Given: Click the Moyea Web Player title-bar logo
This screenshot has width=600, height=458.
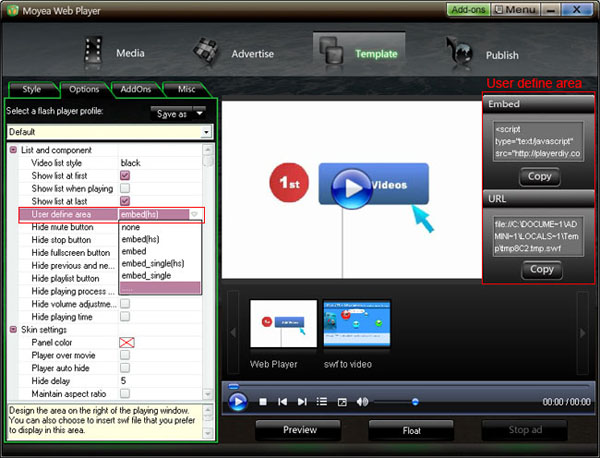Looking at the screenshot, I should click(x=12, y=10).
